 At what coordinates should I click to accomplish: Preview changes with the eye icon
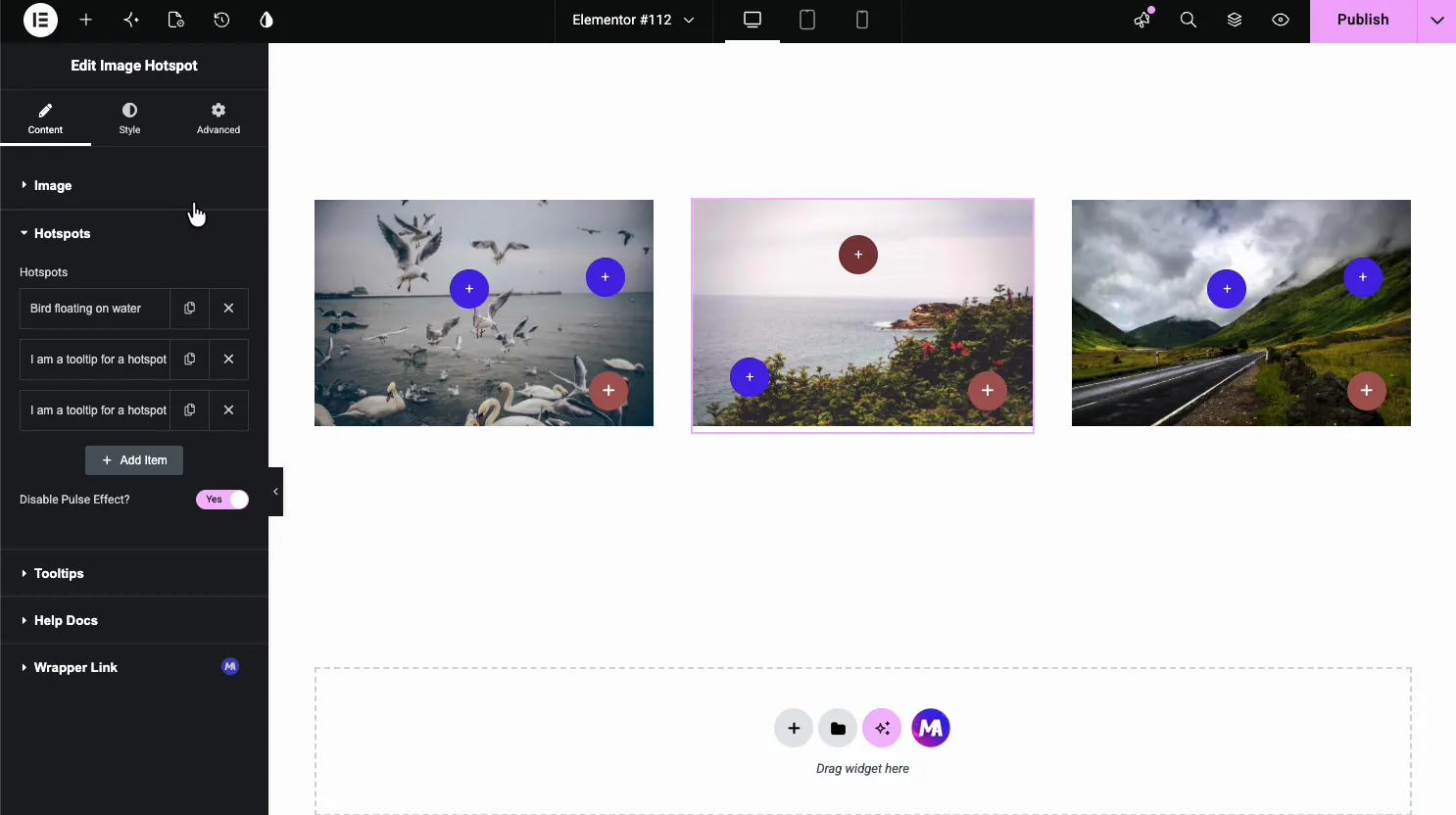coord(1281,20)
